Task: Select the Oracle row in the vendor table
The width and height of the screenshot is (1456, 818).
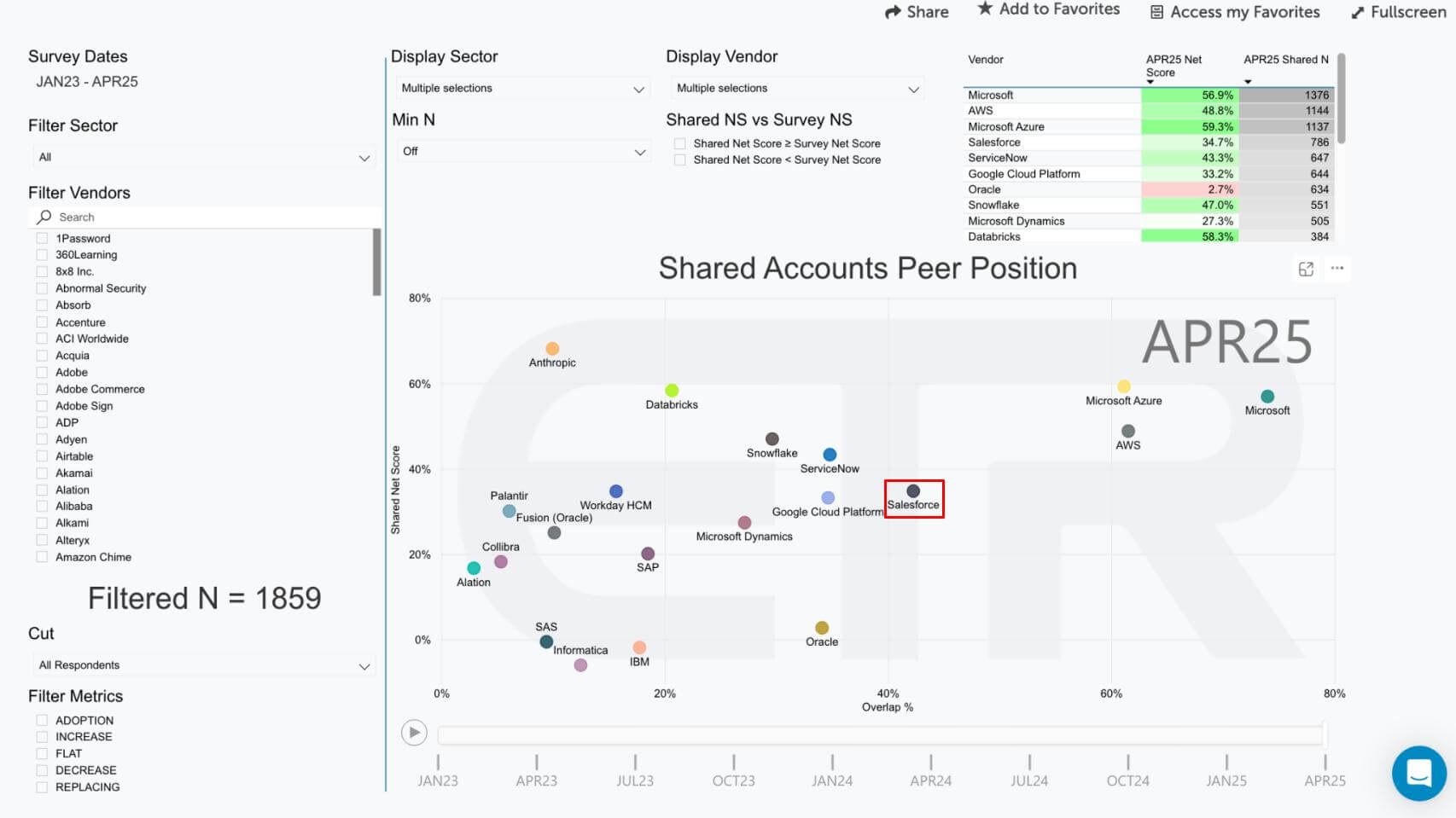Action: coord(1050,189)
